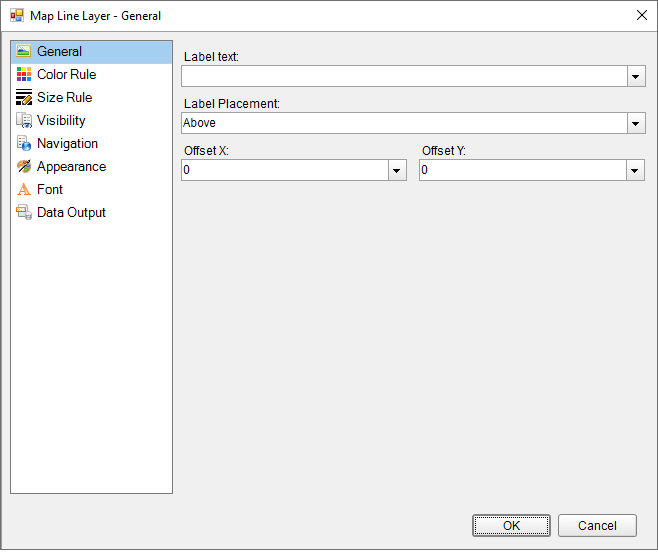Click the Visibility page icon
Screen dimensions: 658x553
coord(24,120)
